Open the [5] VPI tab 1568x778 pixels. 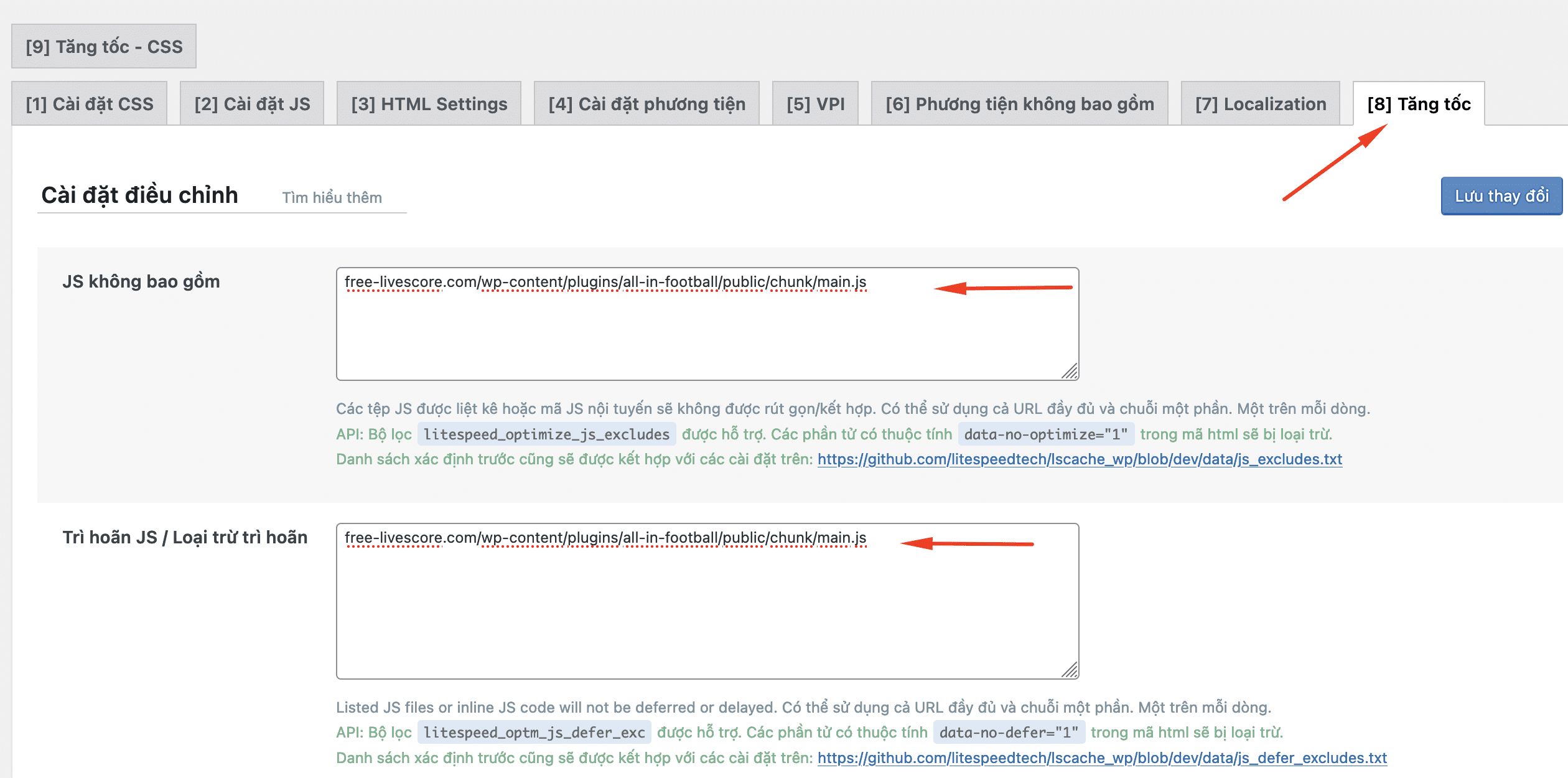coord(815,104)
